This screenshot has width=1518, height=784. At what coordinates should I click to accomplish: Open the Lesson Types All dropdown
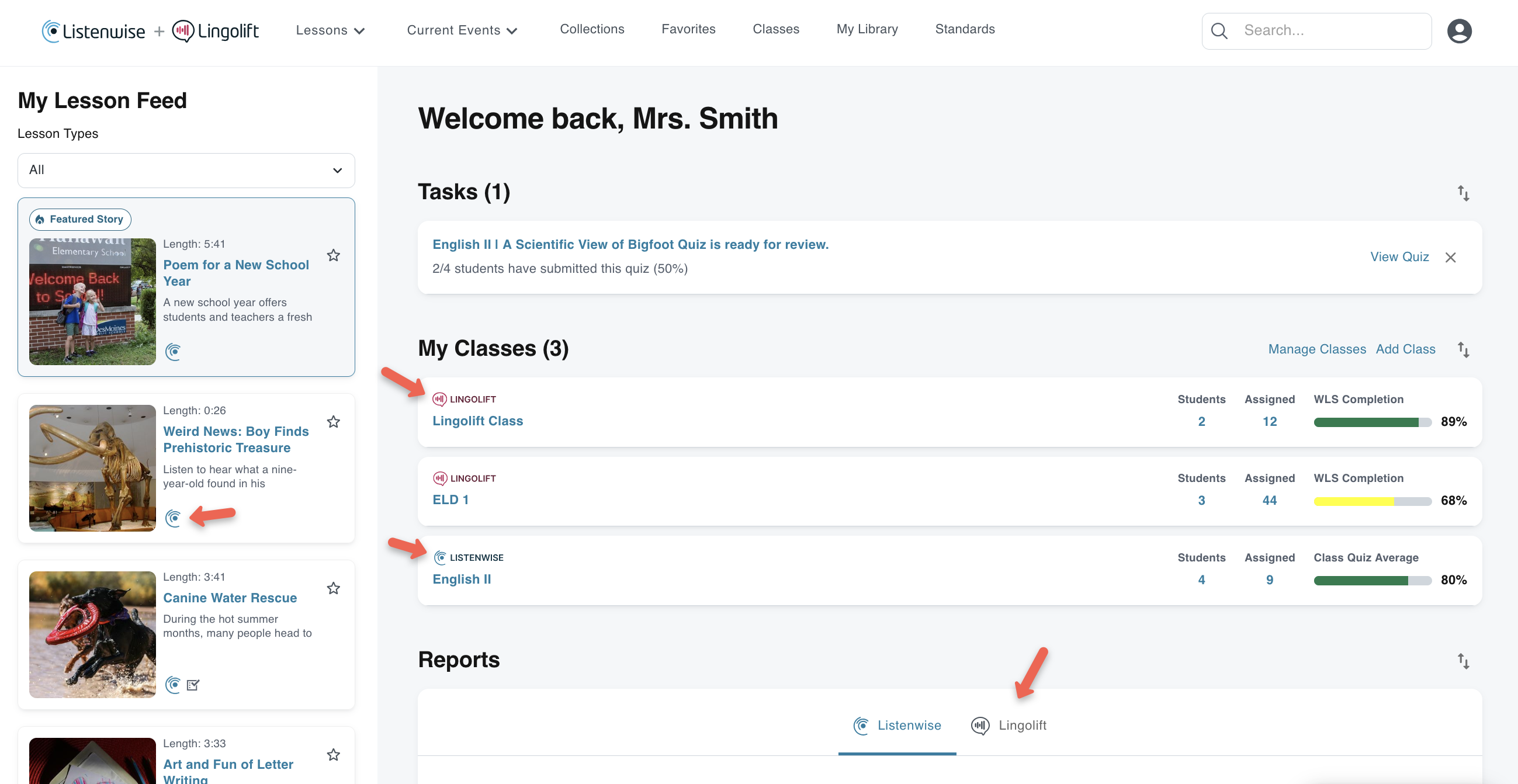pyautogui.click(x=186, y=170)
